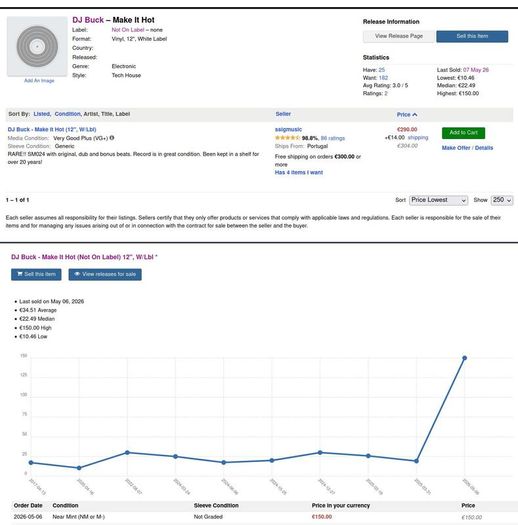The width and height of the screenshot is (518, 525).
Task: Click the info icon beside Very Good Plus
Action: point(112,138)
